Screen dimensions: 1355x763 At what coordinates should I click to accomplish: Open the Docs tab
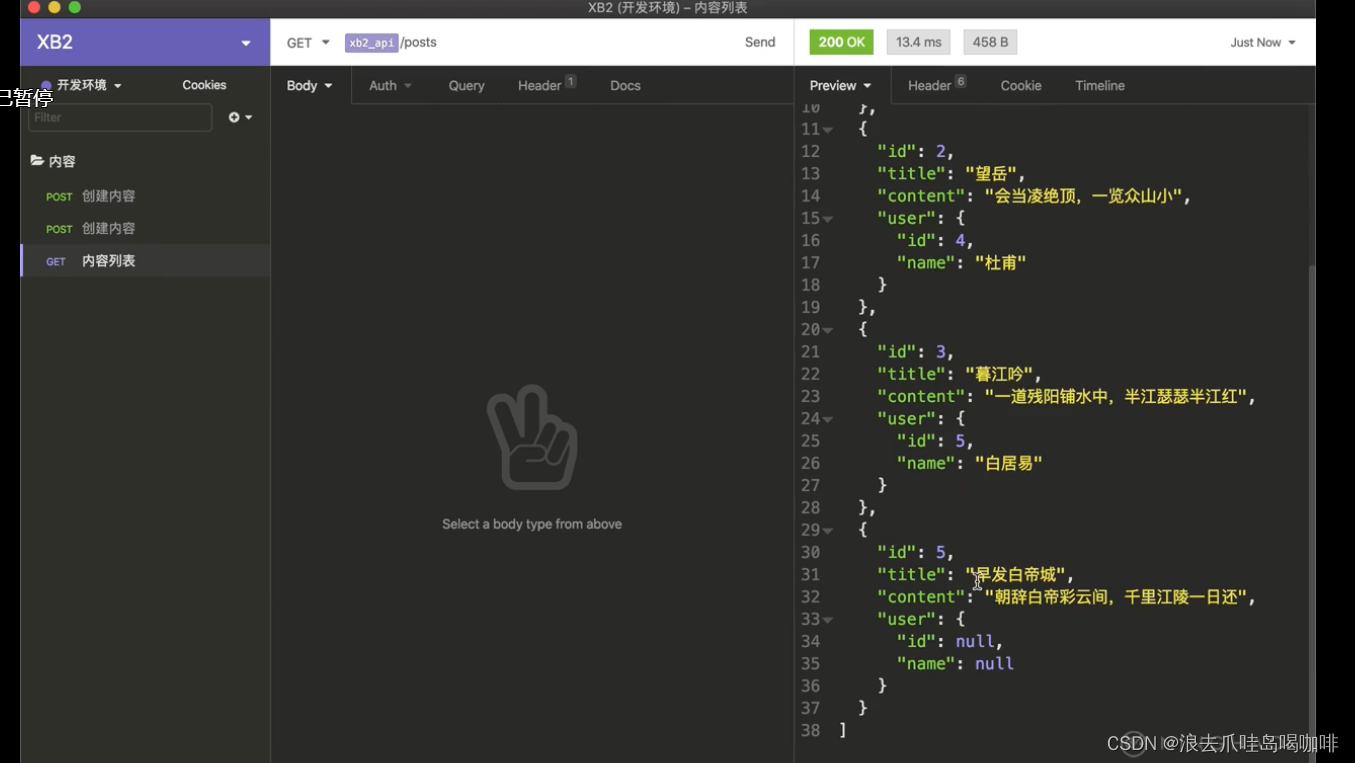625,85
